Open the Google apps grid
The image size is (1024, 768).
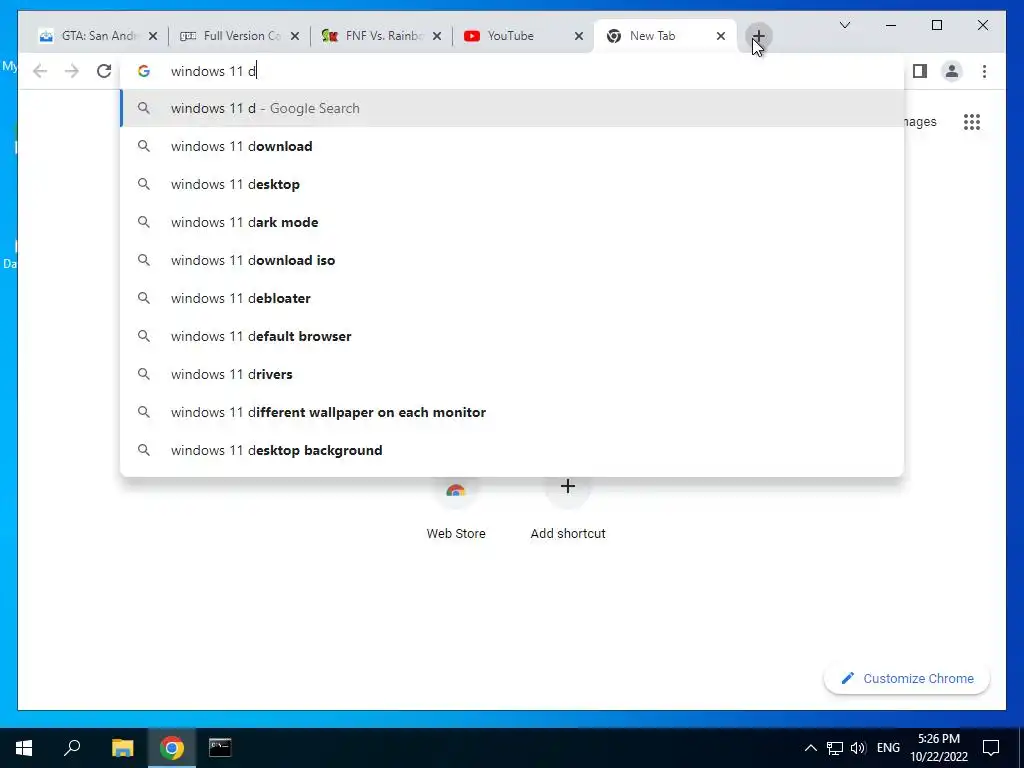coord(972,121)
